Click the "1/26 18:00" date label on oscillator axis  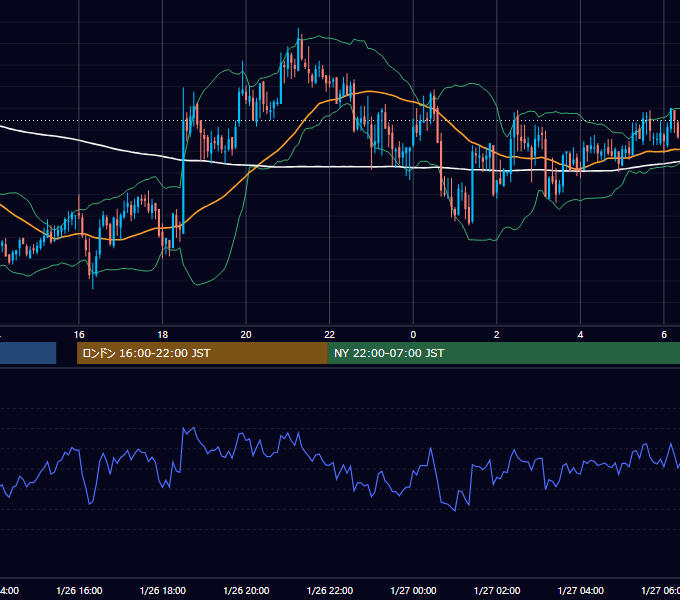(x=163, y=590)
